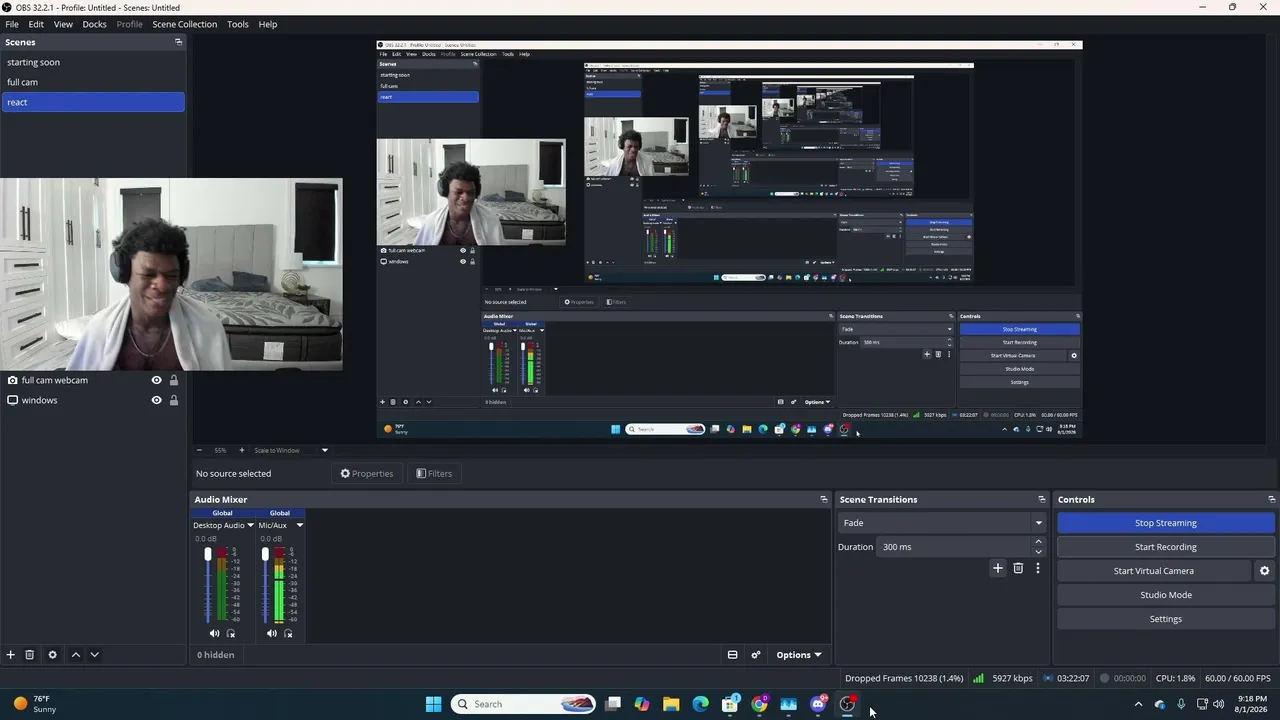Click the Windows taskbar Search box

(523, 704)
